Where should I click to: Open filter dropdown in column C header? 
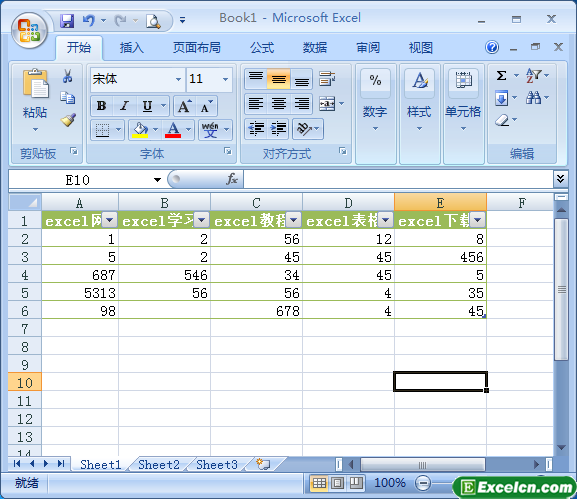pyautogui.click(x=293, y=220)
